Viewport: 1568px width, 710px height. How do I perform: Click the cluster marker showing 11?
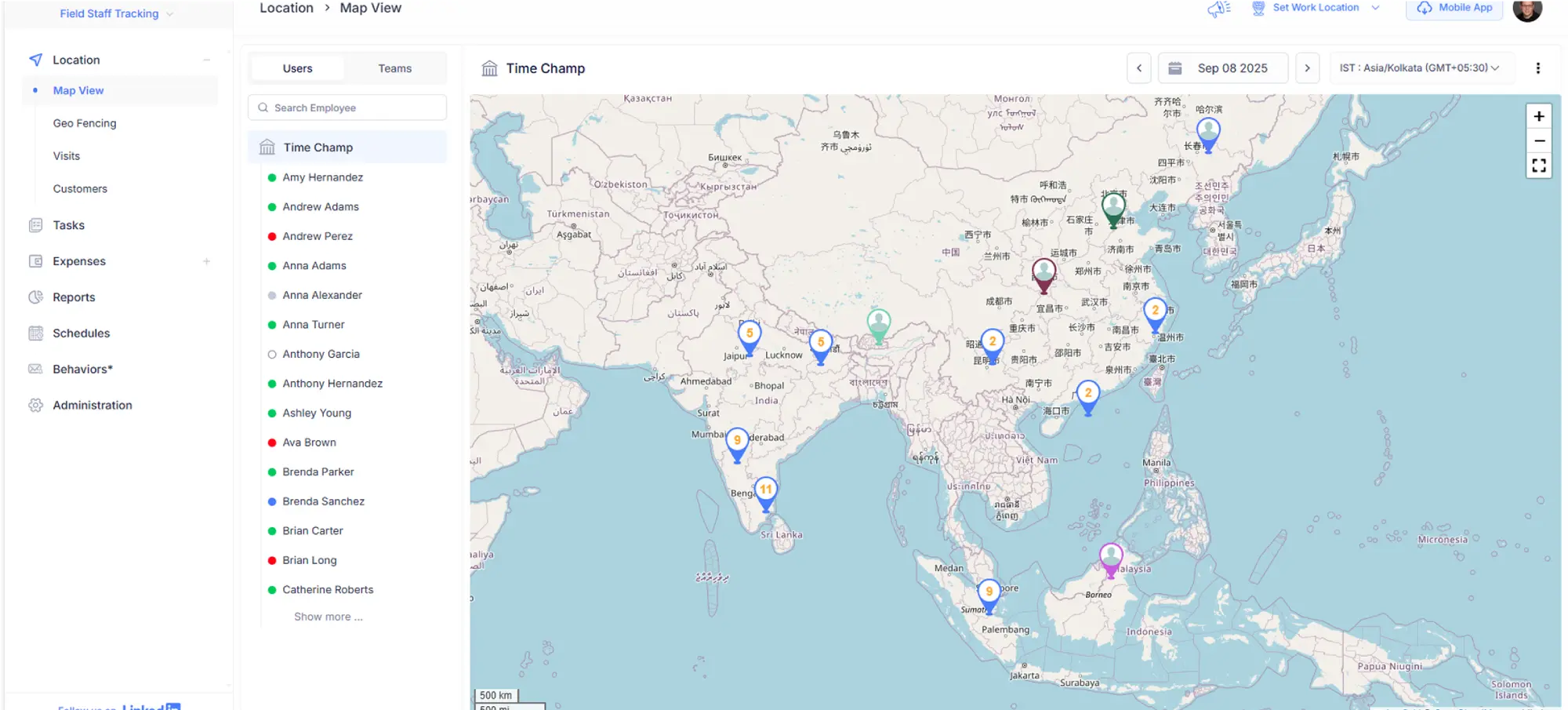click(766, 491)
